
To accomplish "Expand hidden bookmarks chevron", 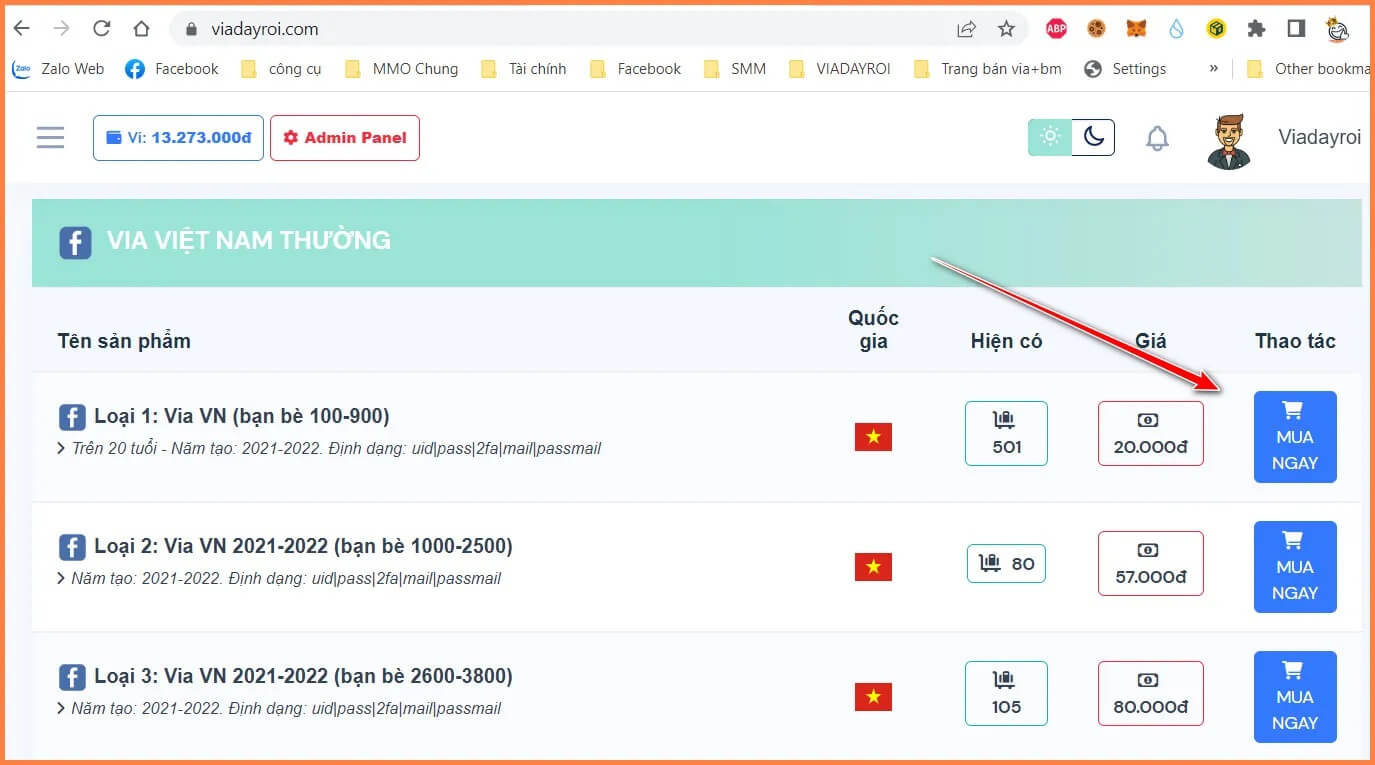I will click(x=1214, y=69).
